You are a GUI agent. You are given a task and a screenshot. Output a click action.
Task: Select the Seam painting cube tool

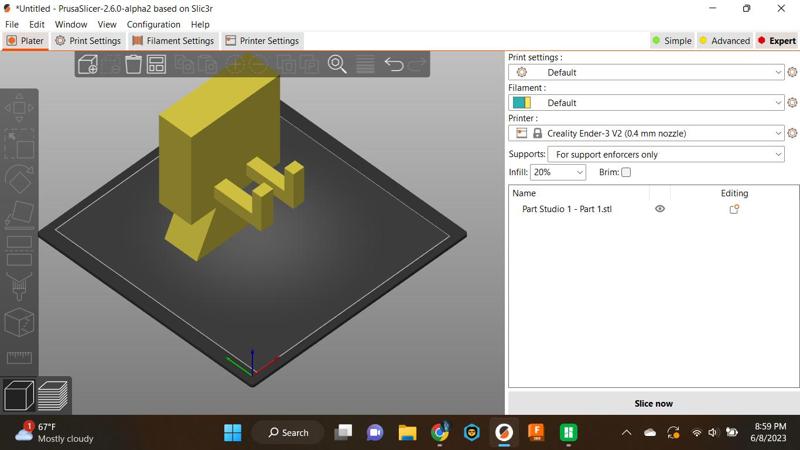(x=19, y=322)
